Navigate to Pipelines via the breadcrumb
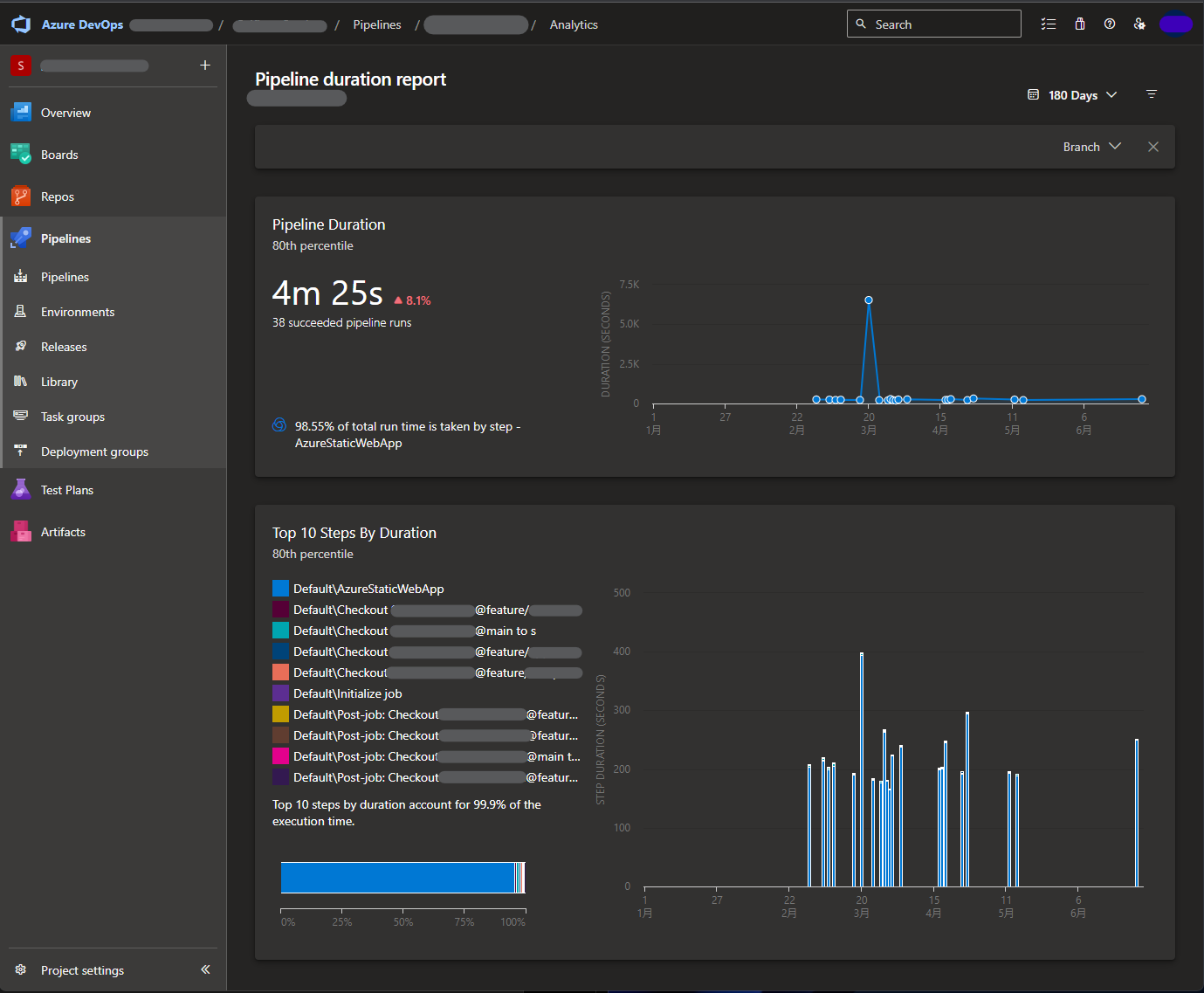Screen dimensions: 1204x993 point(377,24)
